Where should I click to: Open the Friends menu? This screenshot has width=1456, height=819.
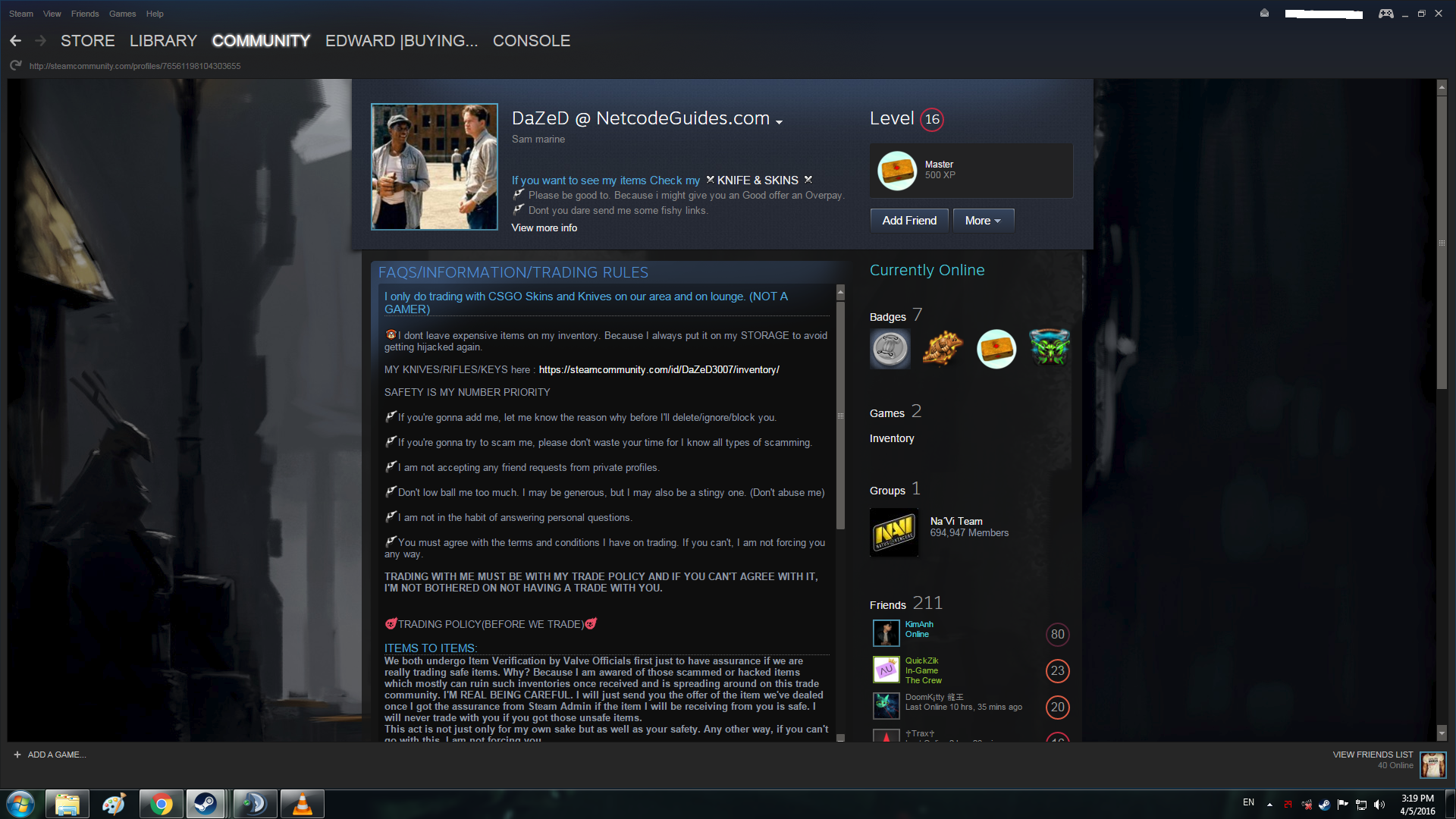coord(85,14)
